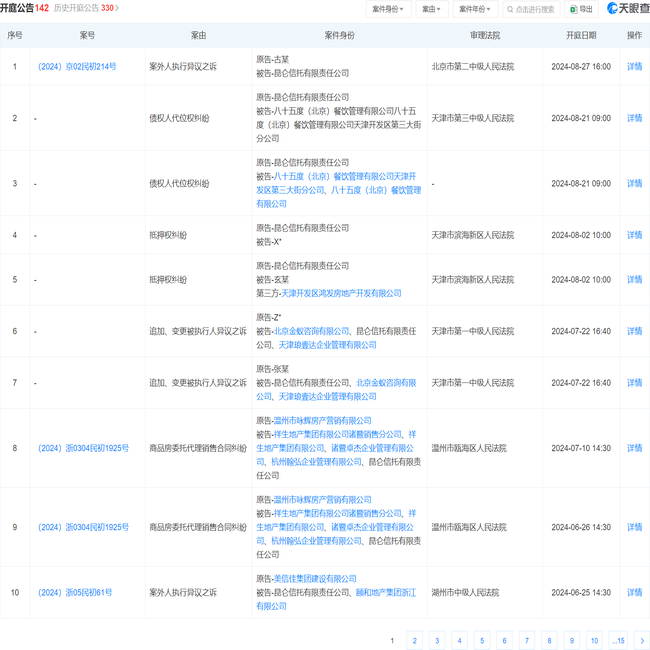View 详情 for row 3

pos(634,183)
